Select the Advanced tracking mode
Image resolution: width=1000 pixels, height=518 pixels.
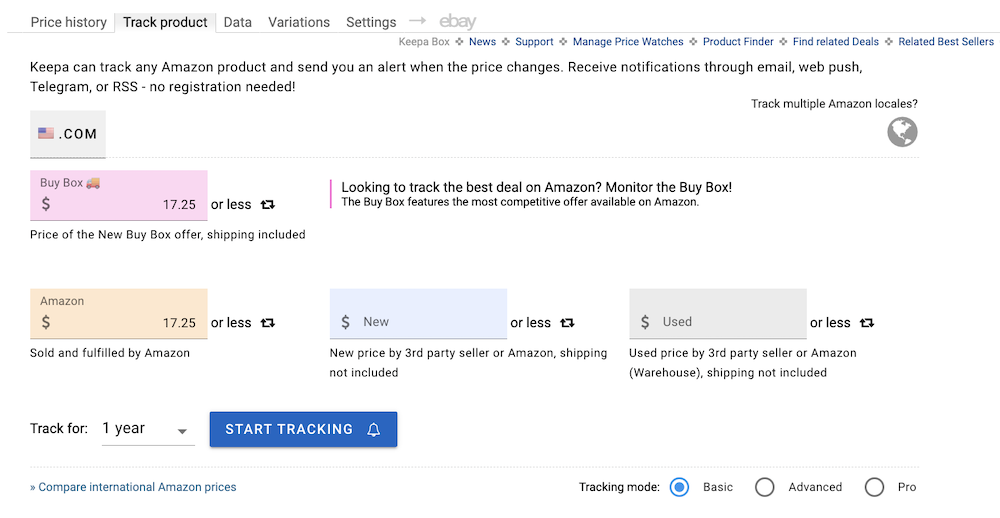tap(765, 487)
